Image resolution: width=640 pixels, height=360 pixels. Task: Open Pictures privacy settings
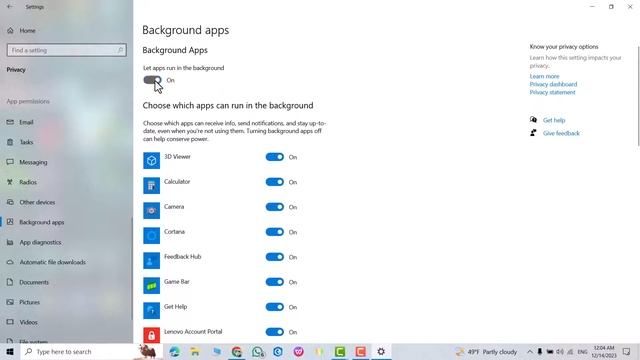66,302
